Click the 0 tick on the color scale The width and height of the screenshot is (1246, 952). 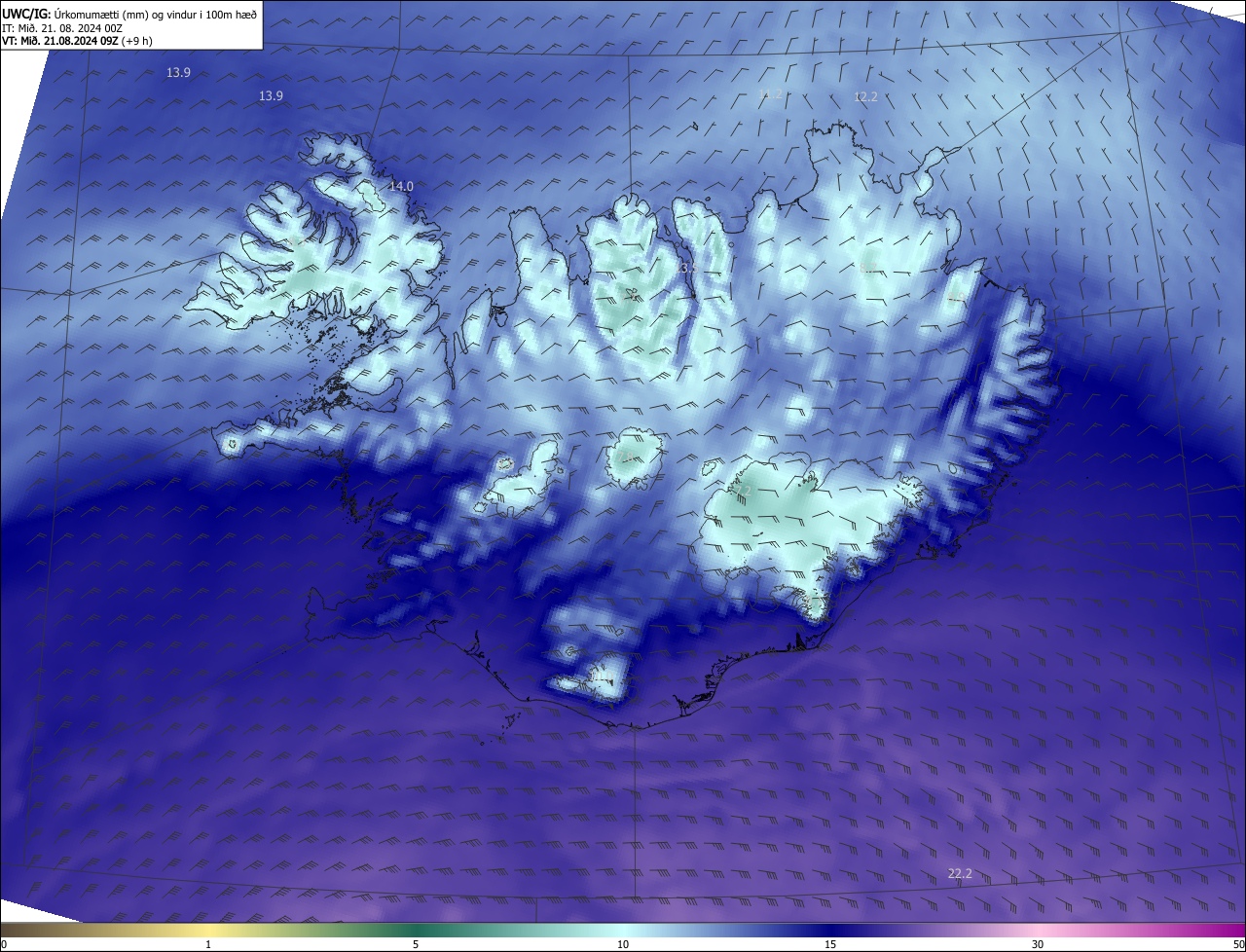4,944
